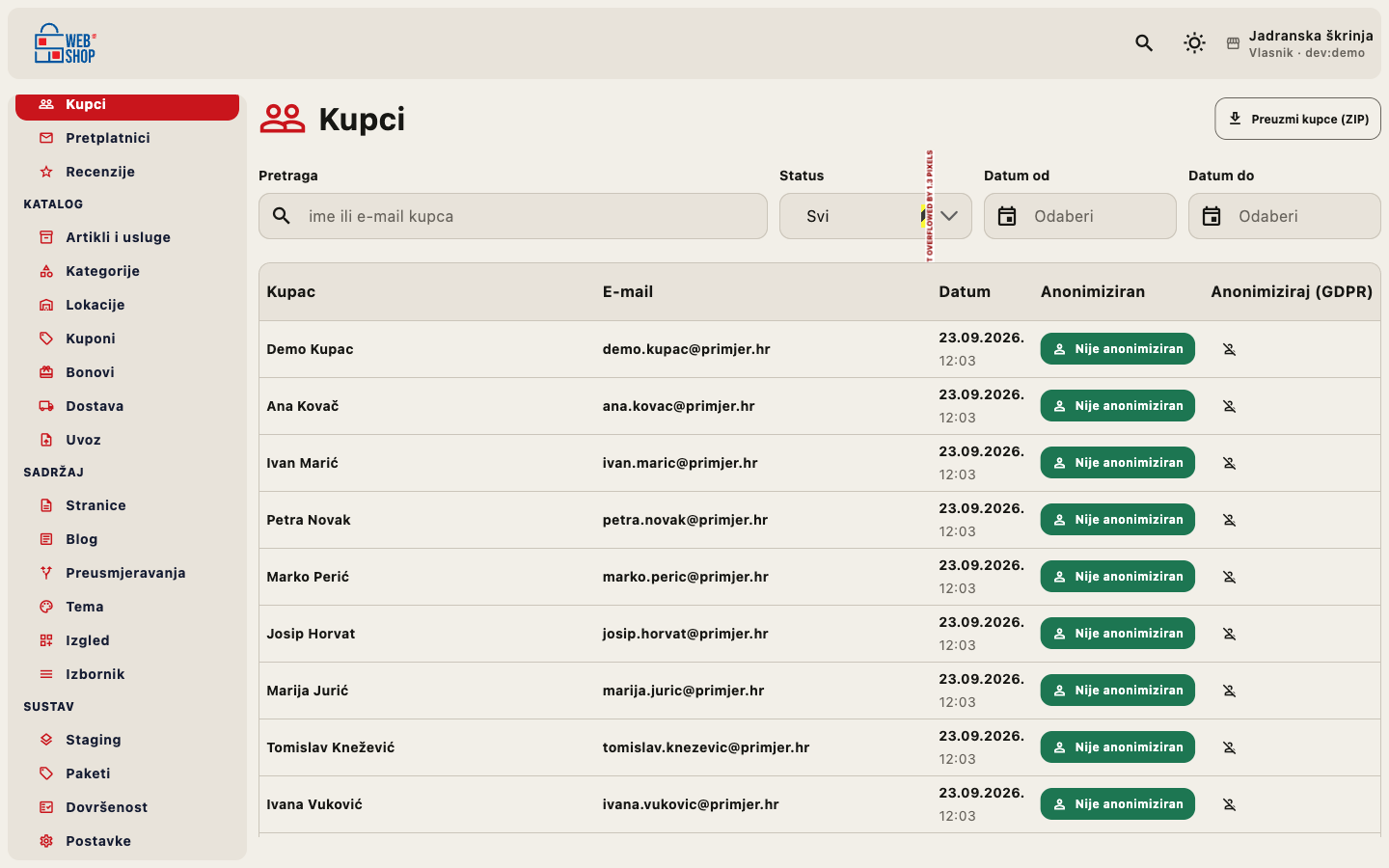Open the Datum do date picker

[1285, 216]
